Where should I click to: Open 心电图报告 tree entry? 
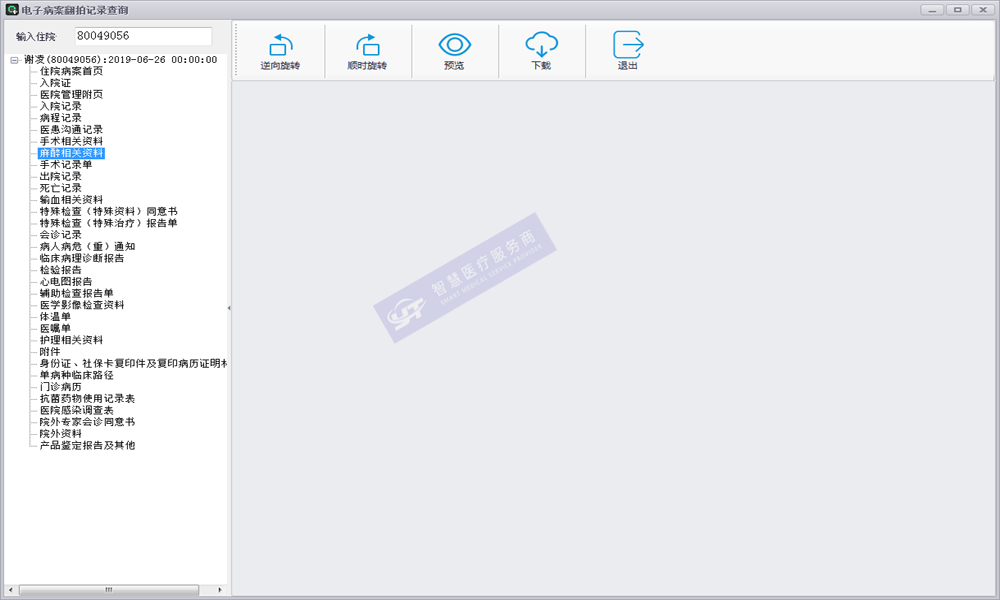coord(66,282)
